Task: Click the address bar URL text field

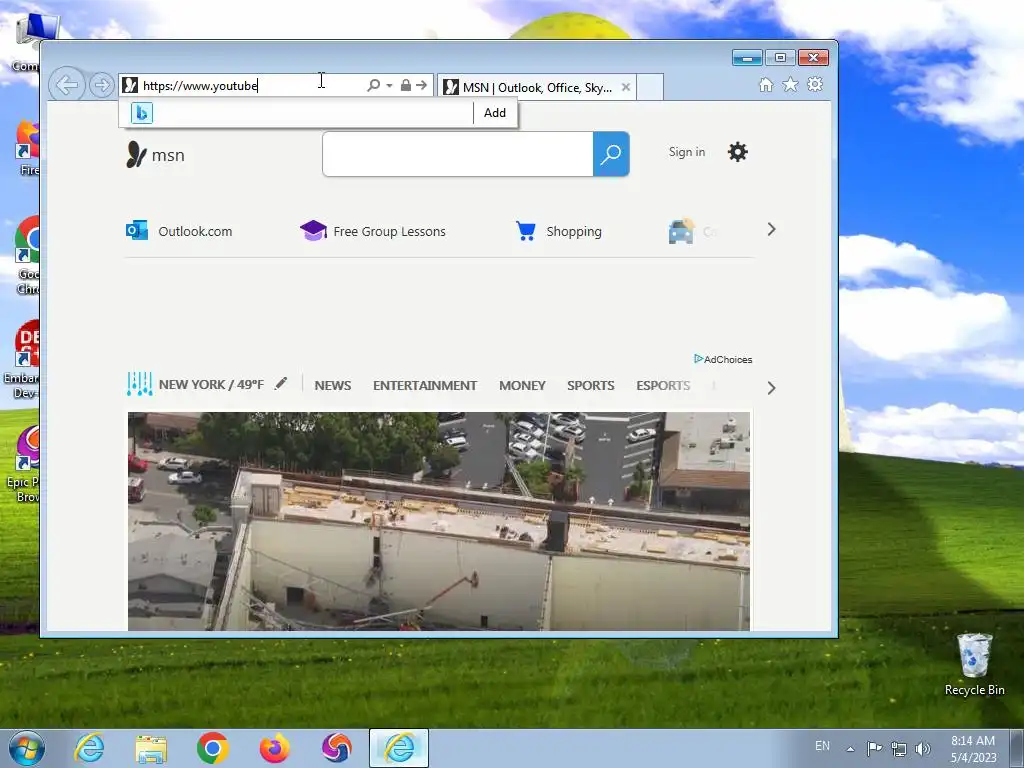Action: [251, 86]
